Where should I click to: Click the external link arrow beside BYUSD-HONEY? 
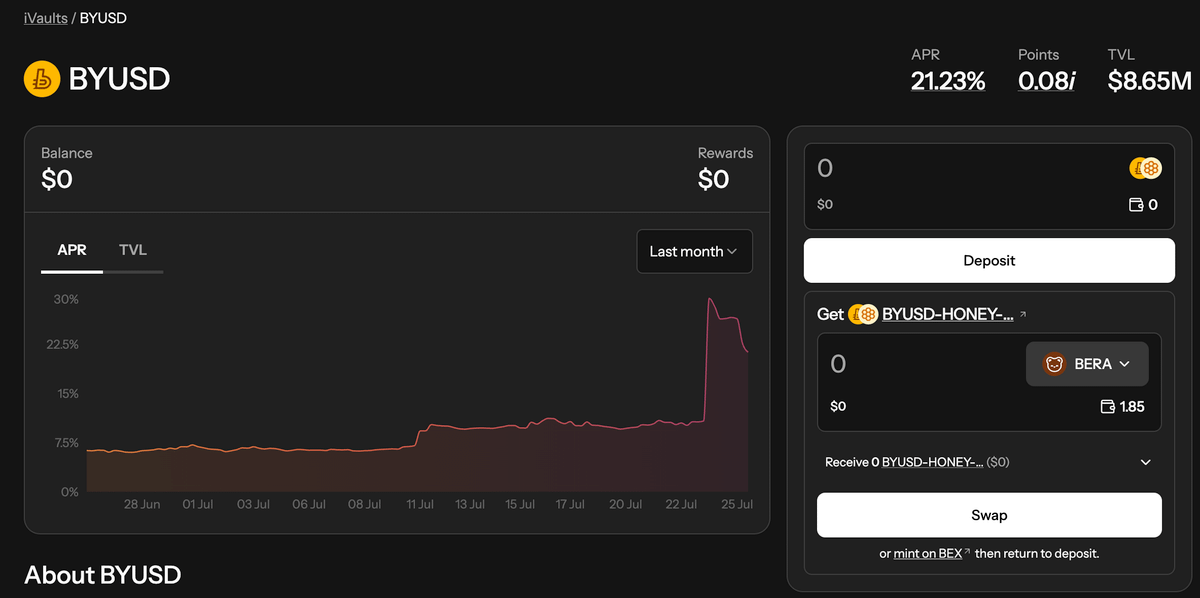(x=1022, y=314)
